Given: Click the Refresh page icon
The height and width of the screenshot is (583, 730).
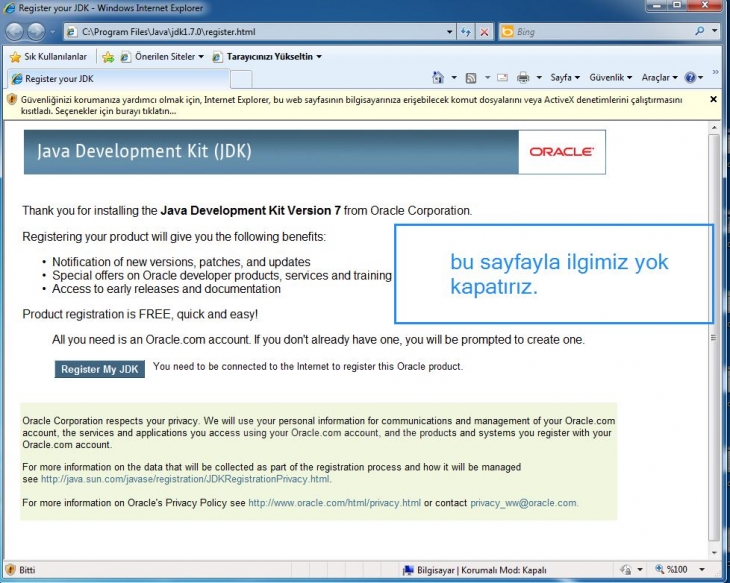Looking at the screenshot, I should coord(466,32).
